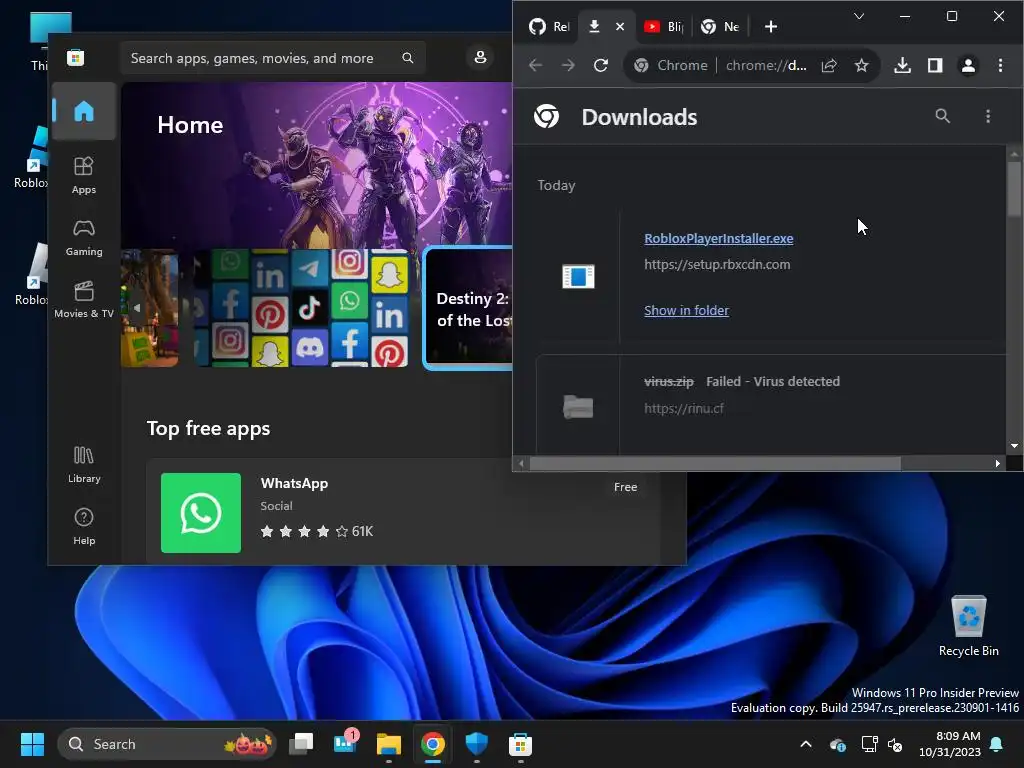Open Home in Microsoft Store sidebar
The image size is (1024, 768).
coord(84,111)
